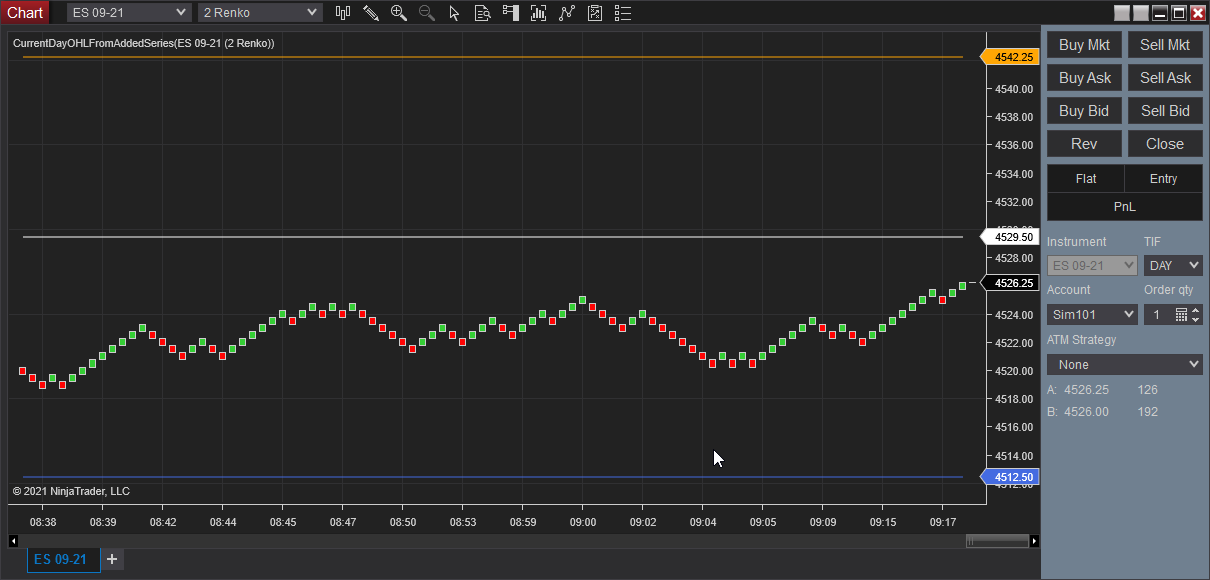Screen dimensions: 1210x580
Task: Add a new chart tab with plus
Action: tap(112, 559)
